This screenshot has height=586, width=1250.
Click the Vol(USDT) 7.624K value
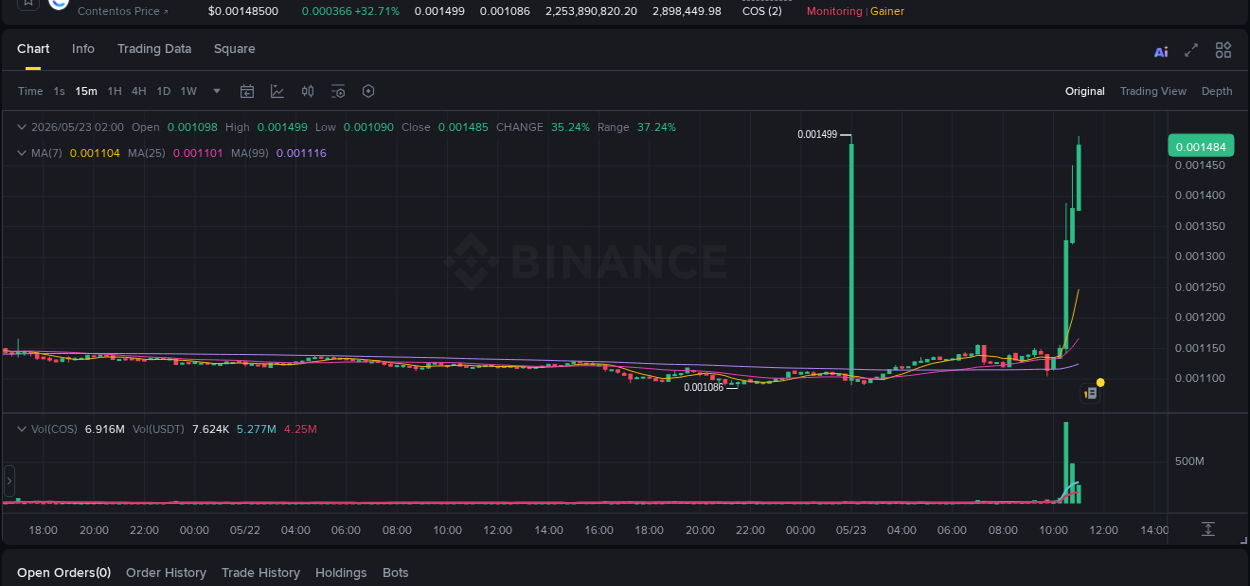click(x=210, y=429)
